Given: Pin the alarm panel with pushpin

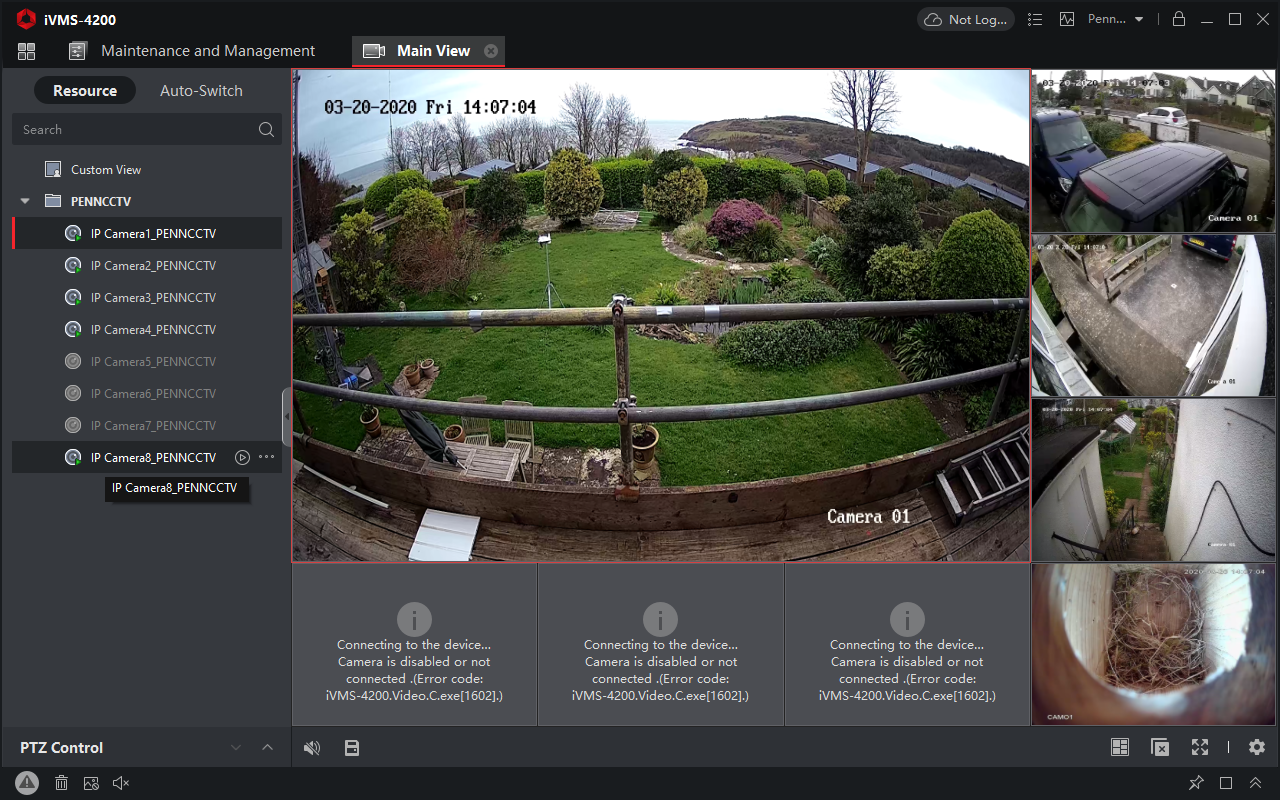Looking at the screenshot, I should 1196,783.
